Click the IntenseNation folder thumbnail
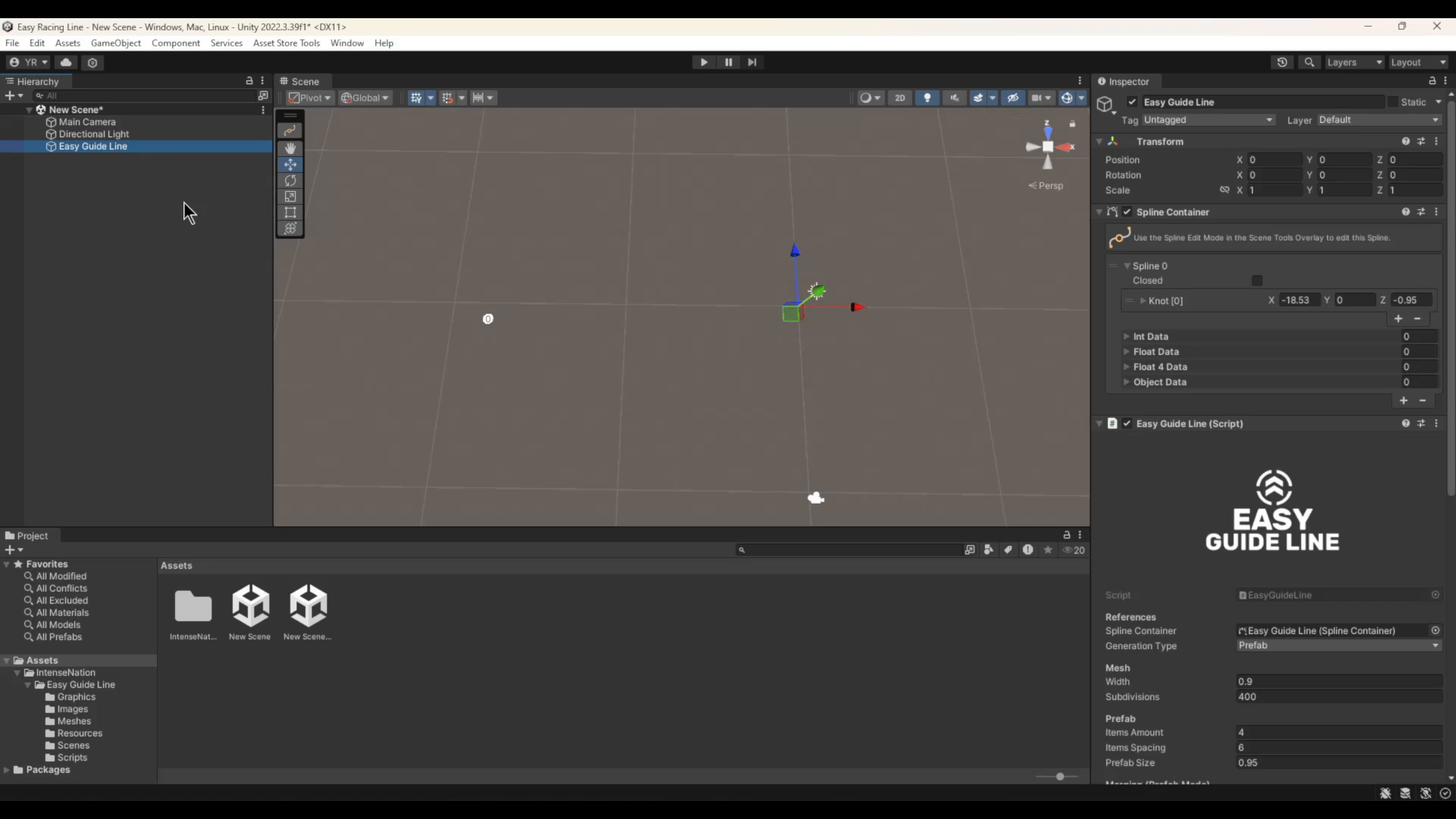Screen dimensions: 1456x819 [193, 607]
